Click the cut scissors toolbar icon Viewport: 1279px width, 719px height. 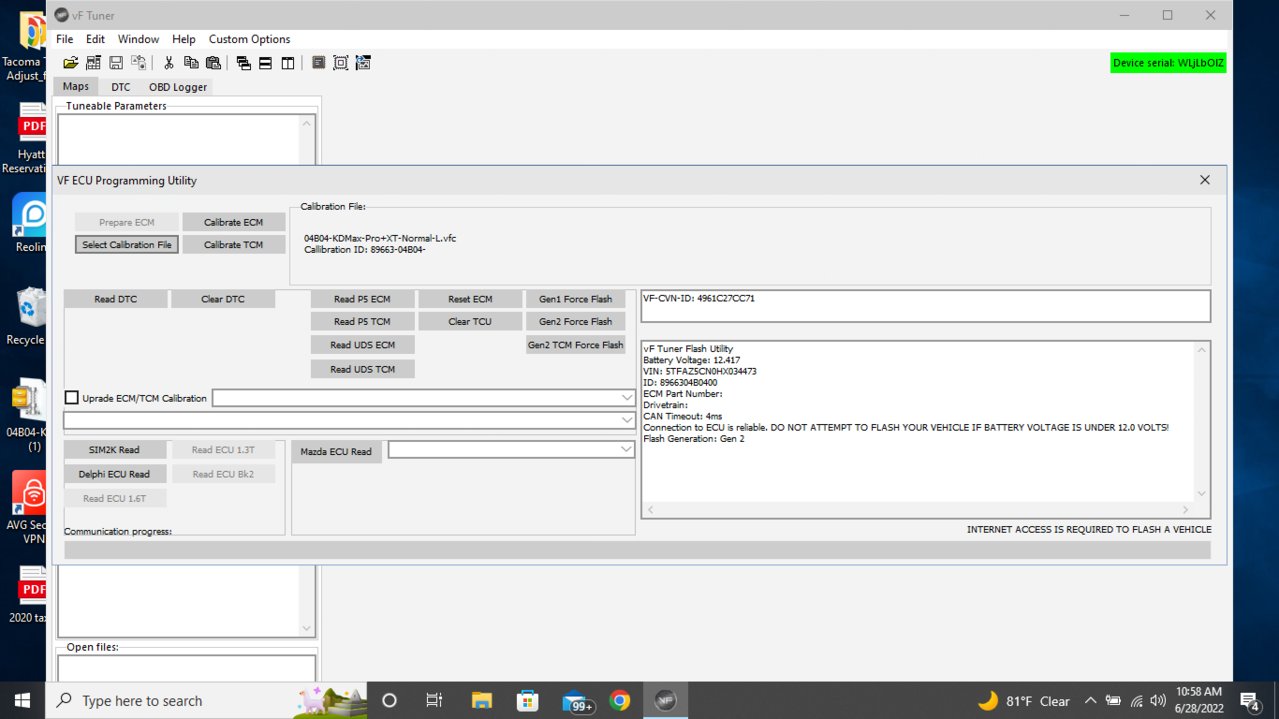(x=169, y=62)
